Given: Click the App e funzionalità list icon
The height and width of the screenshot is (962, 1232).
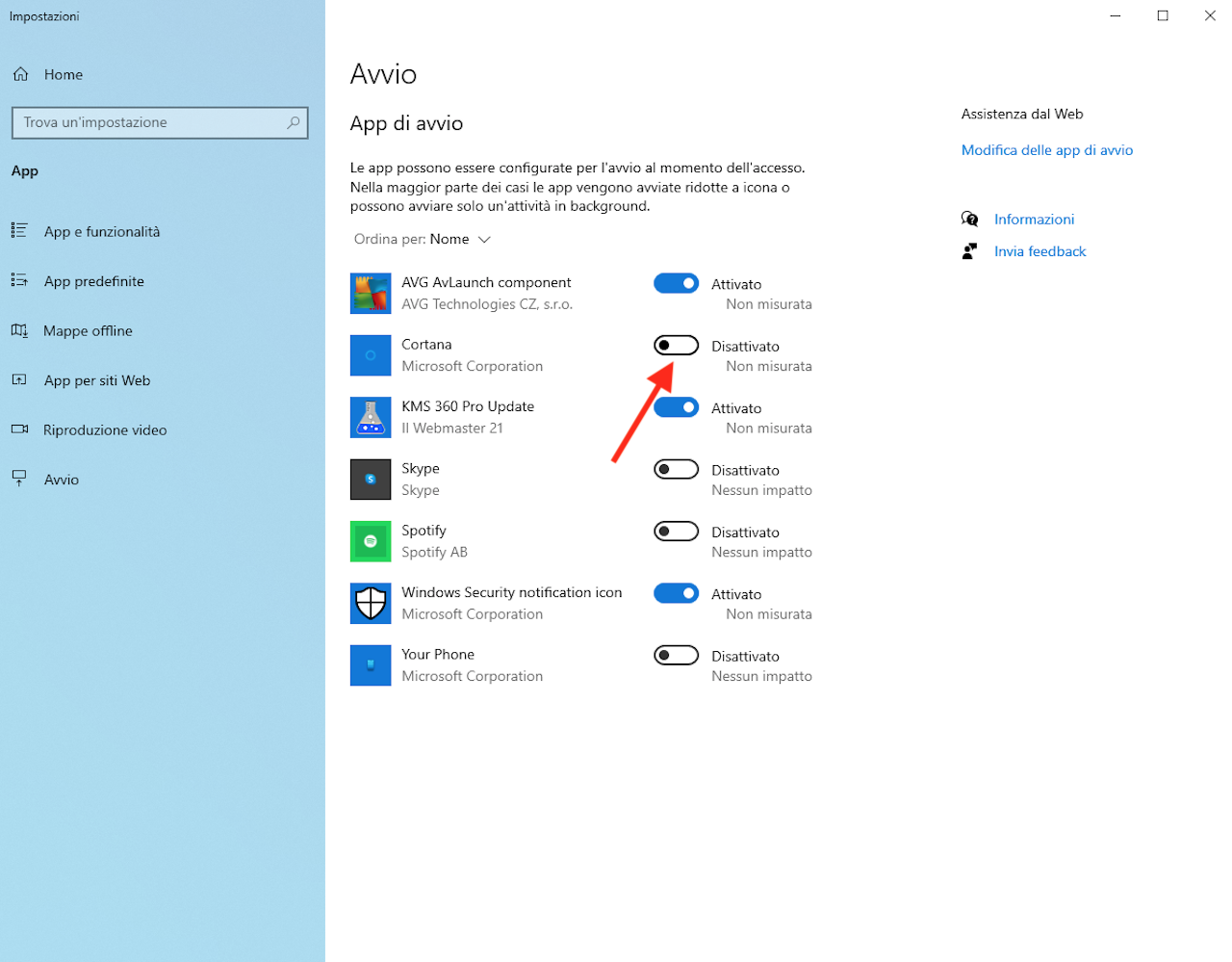Looking at the screenshot, I should pos(19,230).
